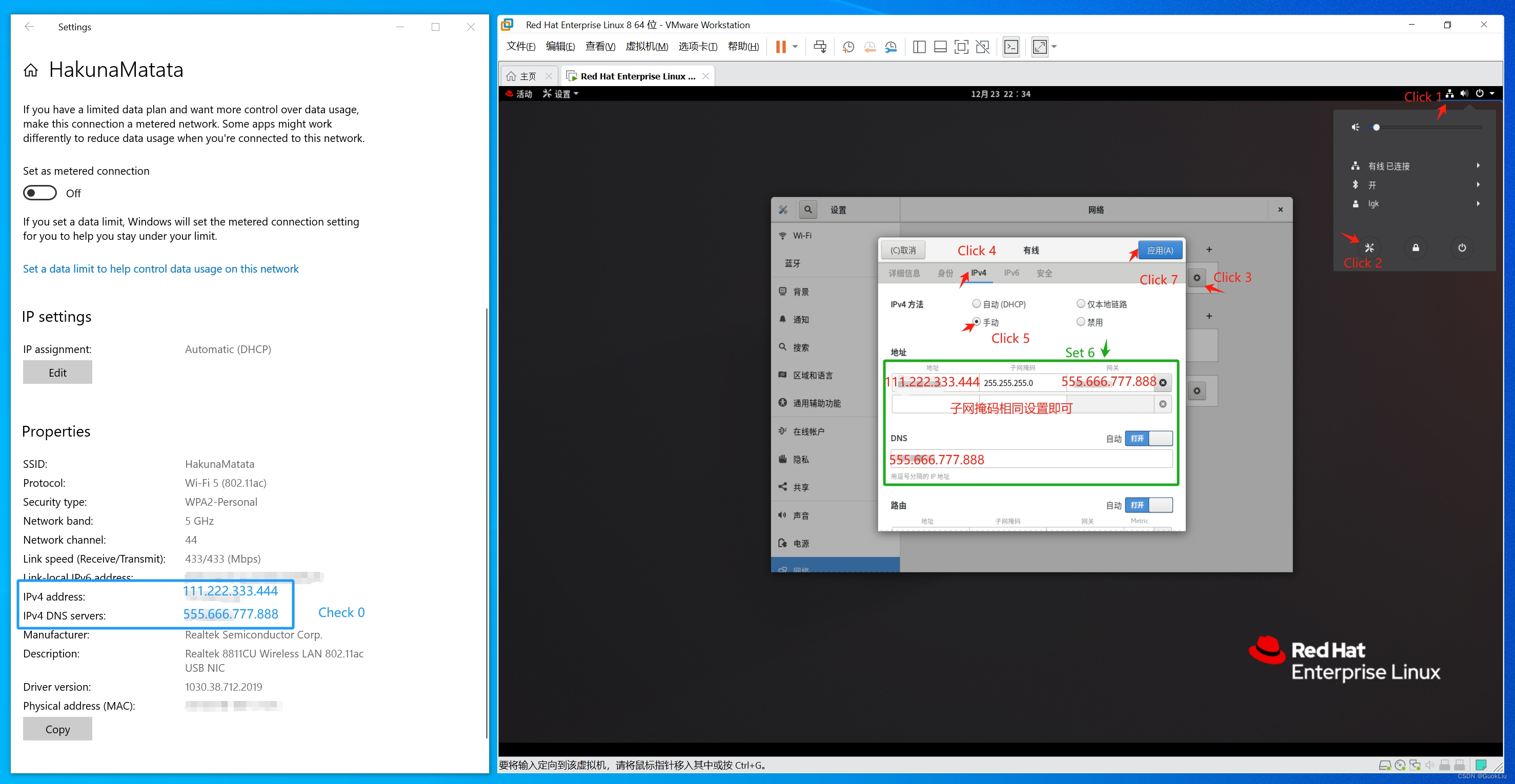This screenshot has height=784, width=1515.
Task: Take a snapshot using the clock-plus icon
Action: tap(848, 47)
